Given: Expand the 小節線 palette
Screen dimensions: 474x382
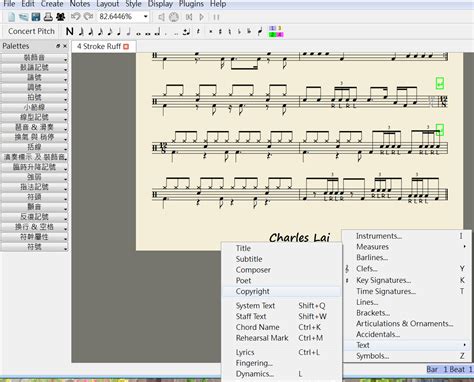Looking at the screenshot, I should coord(34,107).
